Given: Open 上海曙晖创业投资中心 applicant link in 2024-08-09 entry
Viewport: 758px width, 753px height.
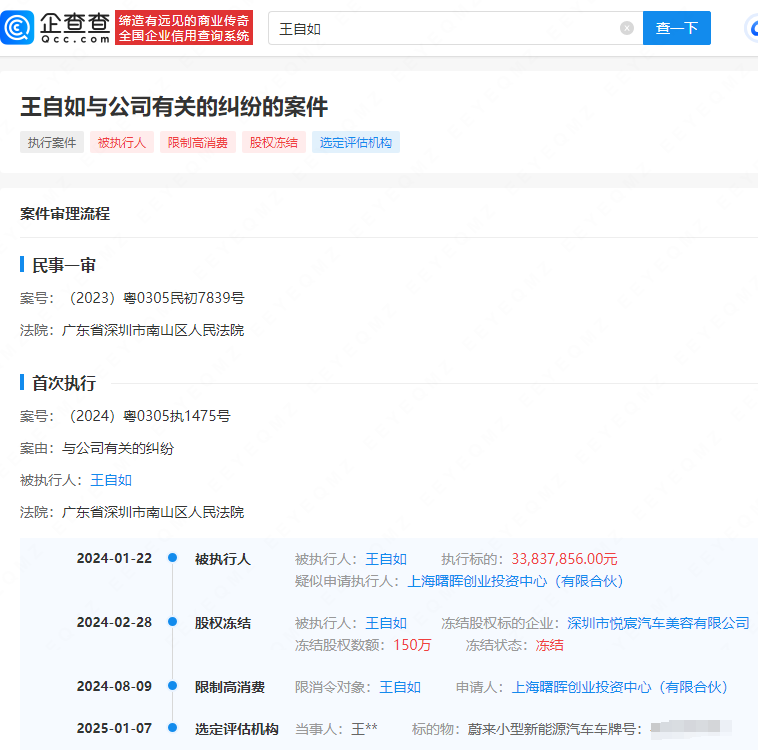Looking at the screenshot, I should click(619, 687).
